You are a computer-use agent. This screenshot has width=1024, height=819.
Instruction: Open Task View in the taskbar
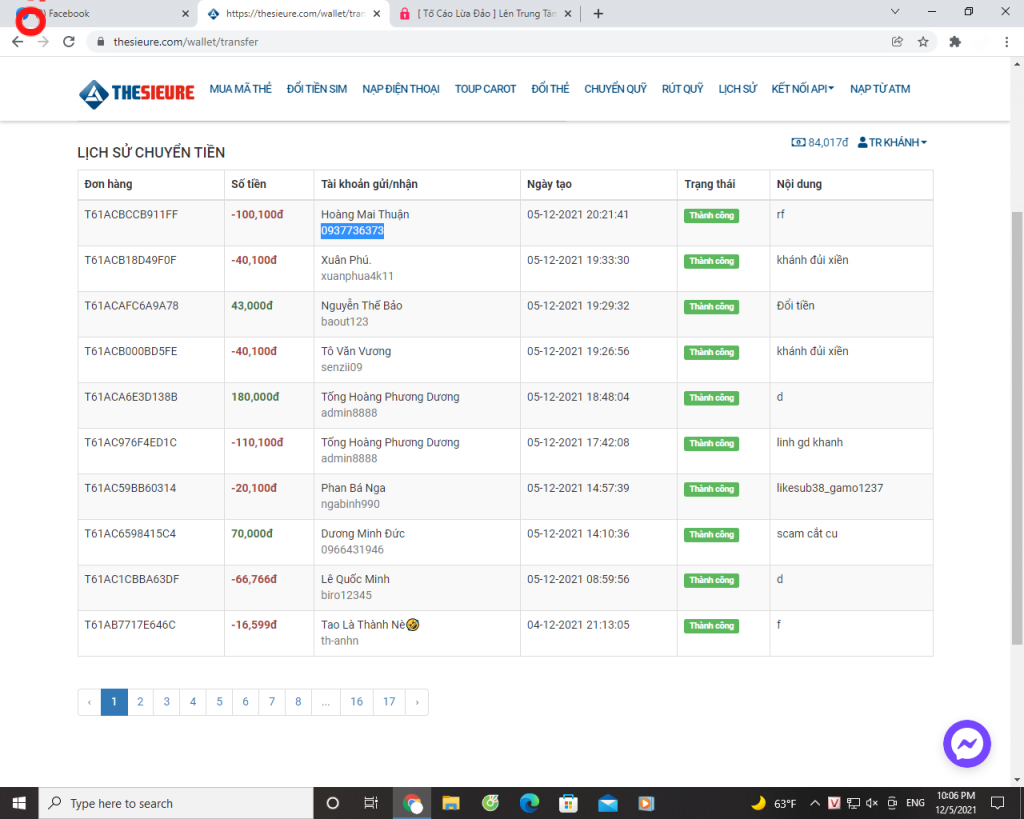click(371, 803)
